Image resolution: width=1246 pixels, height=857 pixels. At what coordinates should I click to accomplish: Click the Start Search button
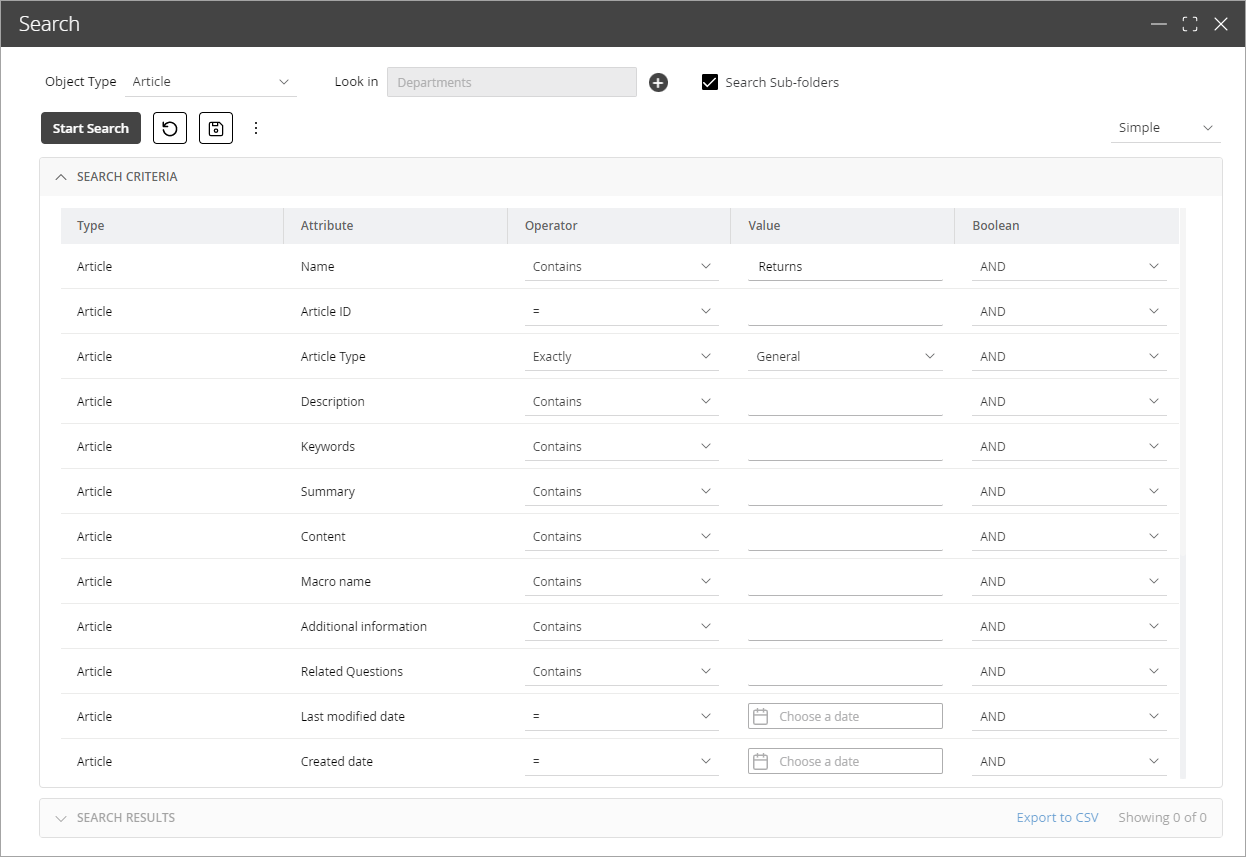(90, 128)
